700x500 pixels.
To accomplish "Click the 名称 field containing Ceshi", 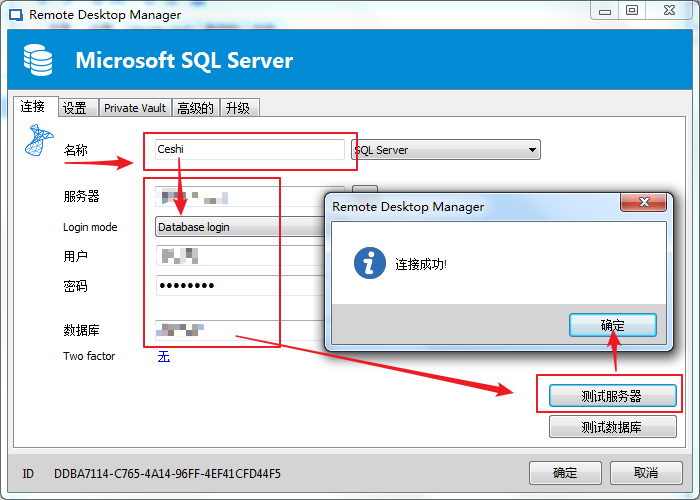I will point(250,149).
